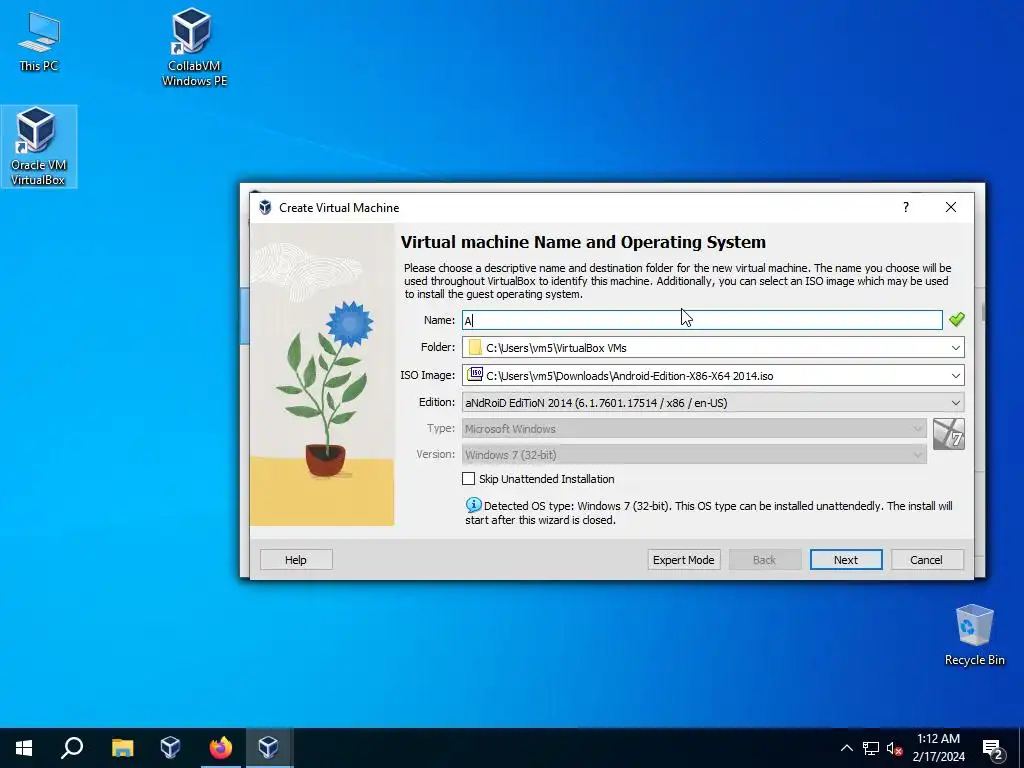
Task: Select Oracle VM VirtualBox desktop shortcut
Action: pos(38,146)
